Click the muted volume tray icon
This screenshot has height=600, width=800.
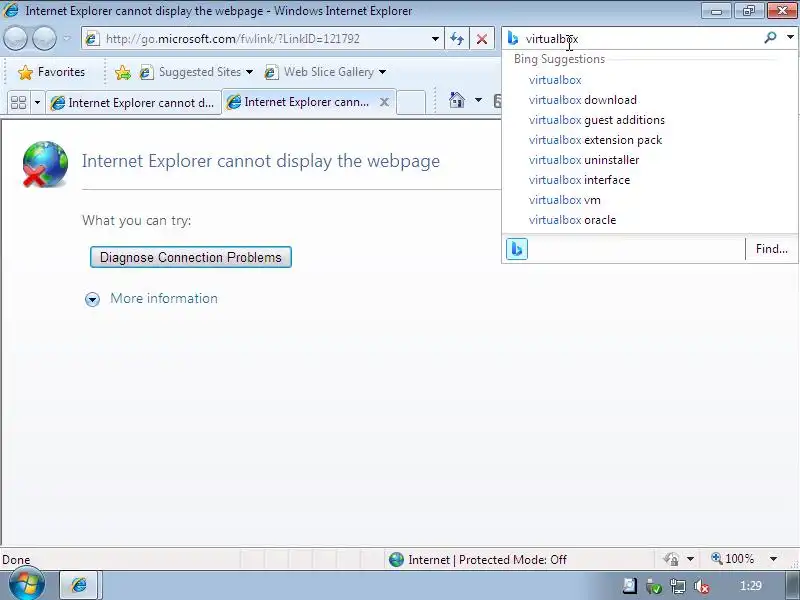click(x=702, y=586)
